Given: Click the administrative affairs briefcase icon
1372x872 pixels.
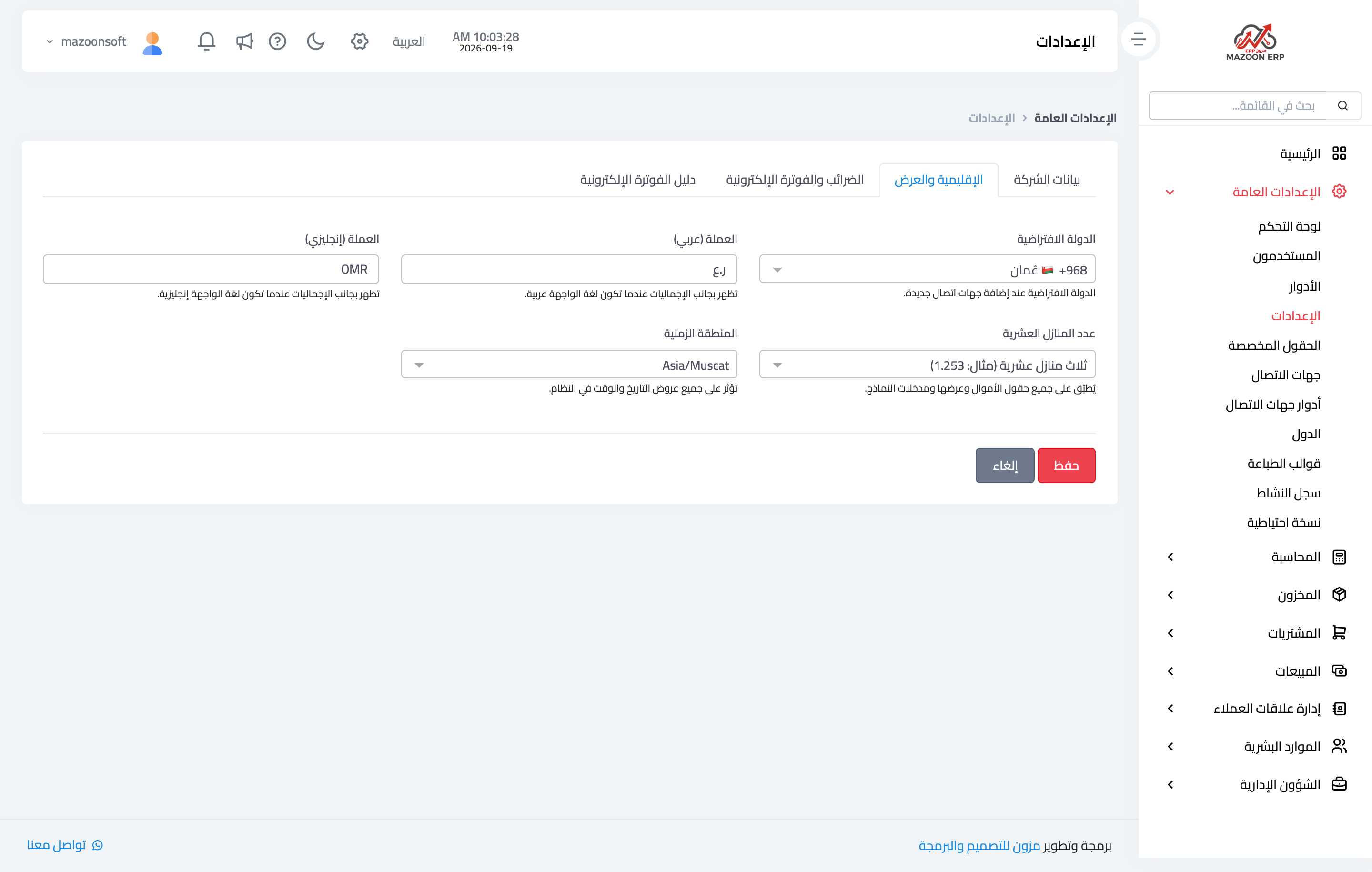Looking at the screenshot, I should click(x=1339, y=784).
